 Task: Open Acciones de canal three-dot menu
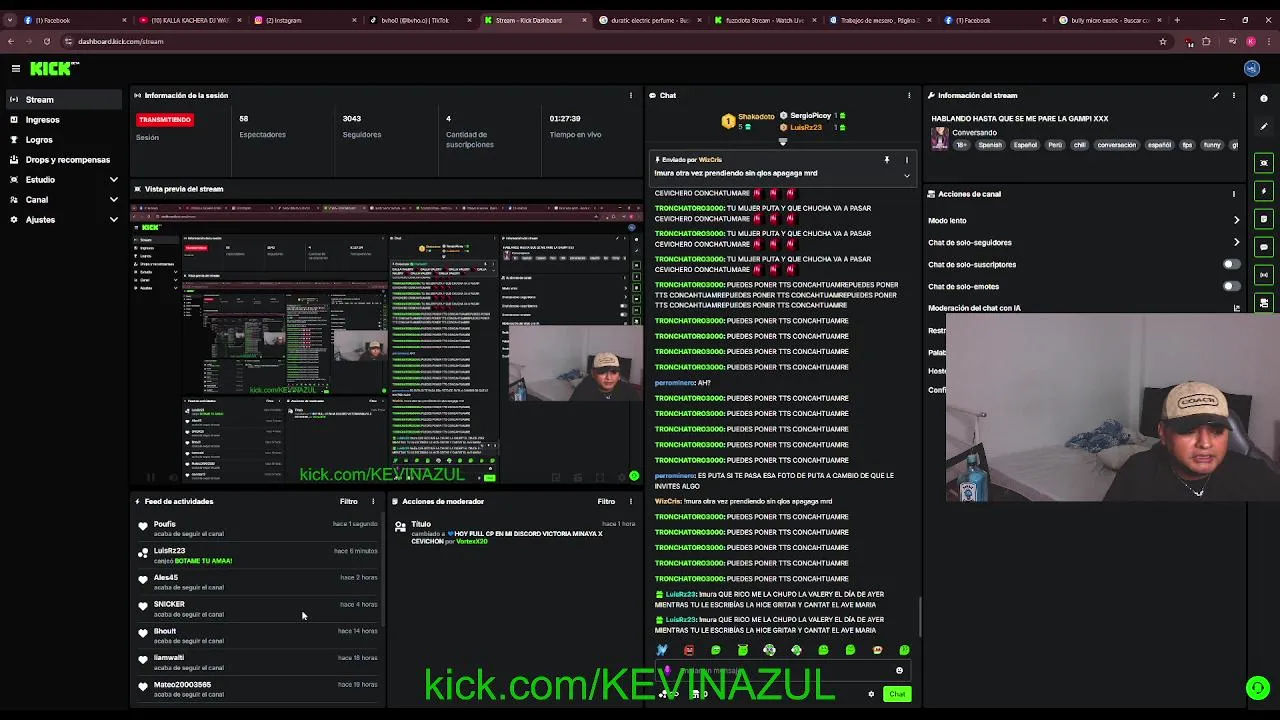click(x=1234, y=193)
